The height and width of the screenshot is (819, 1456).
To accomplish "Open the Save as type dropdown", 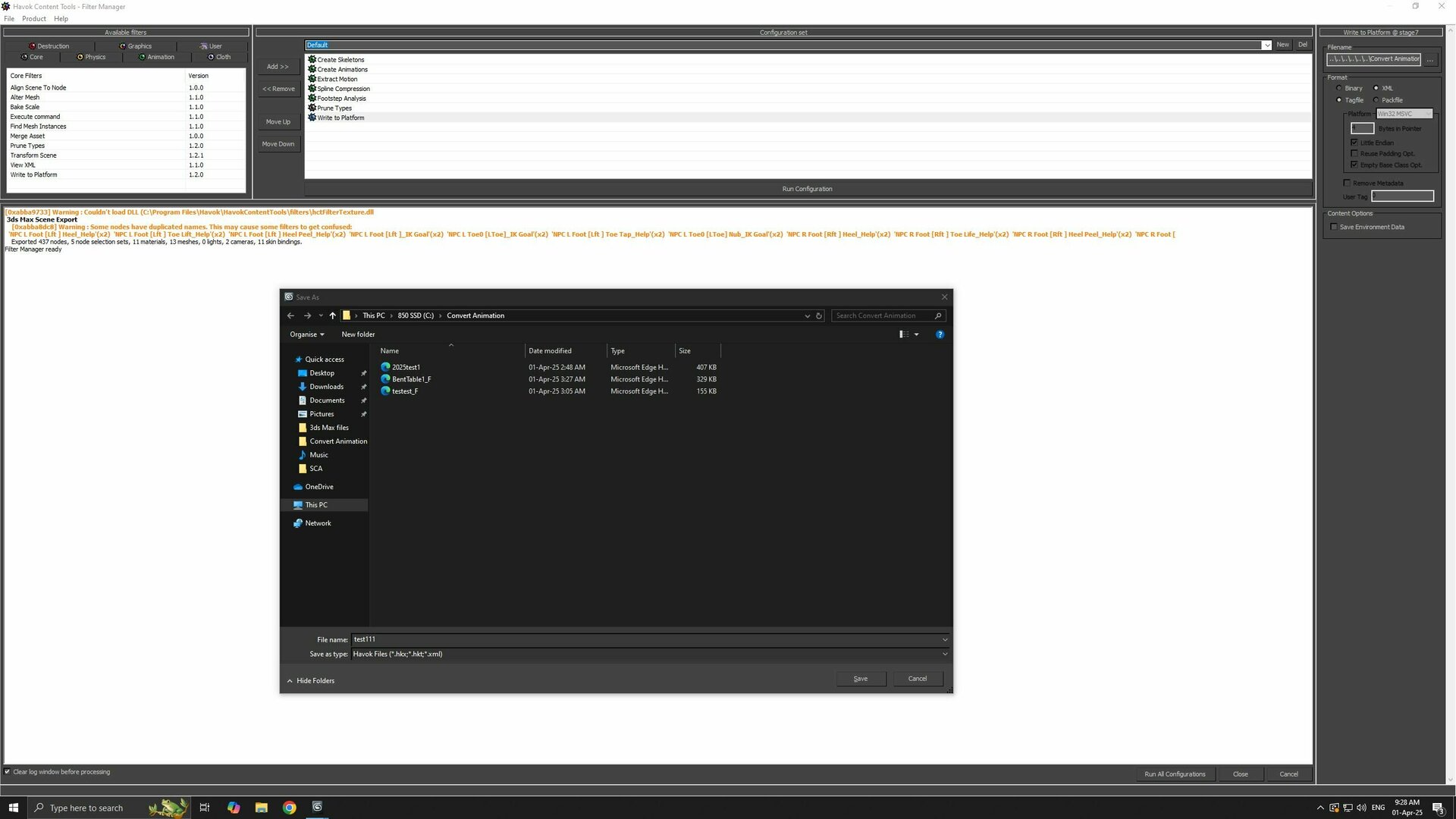I will pos(945,654).
